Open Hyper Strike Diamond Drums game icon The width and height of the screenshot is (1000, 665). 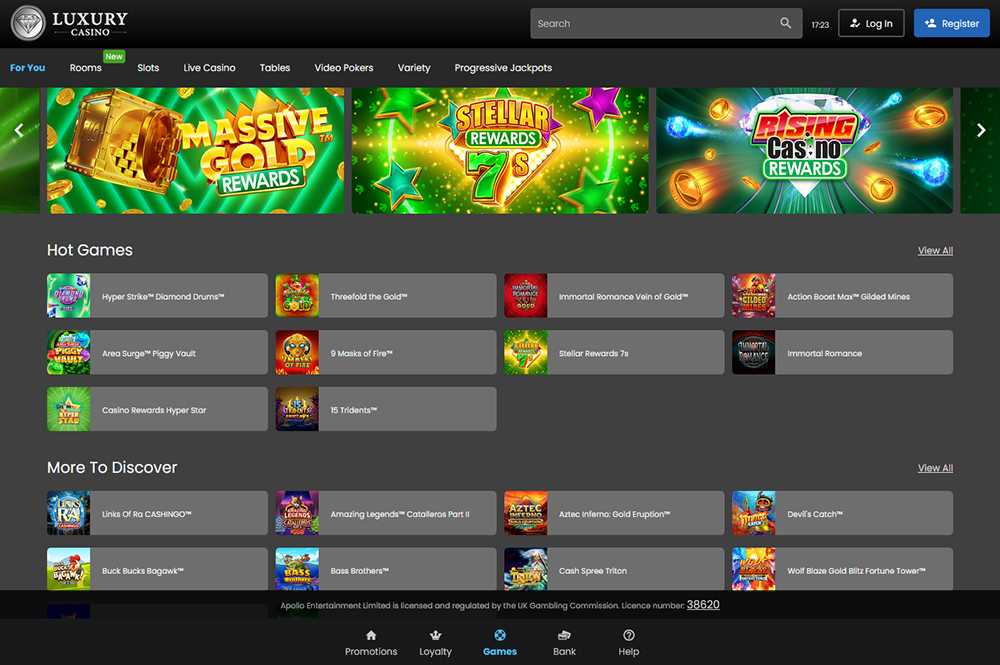click(x=68, y=296)
